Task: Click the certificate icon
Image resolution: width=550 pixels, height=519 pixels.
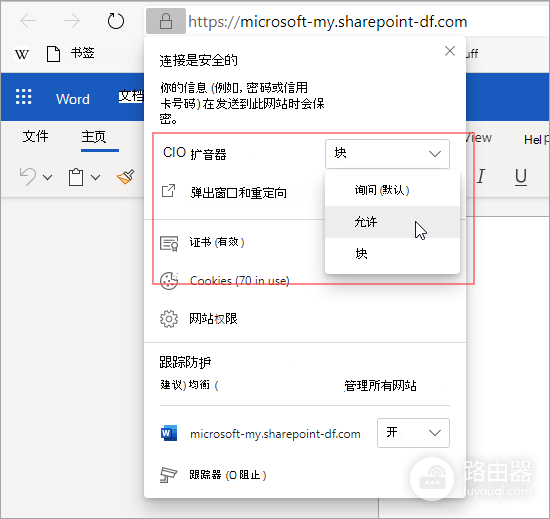Action: click(169, 243)
